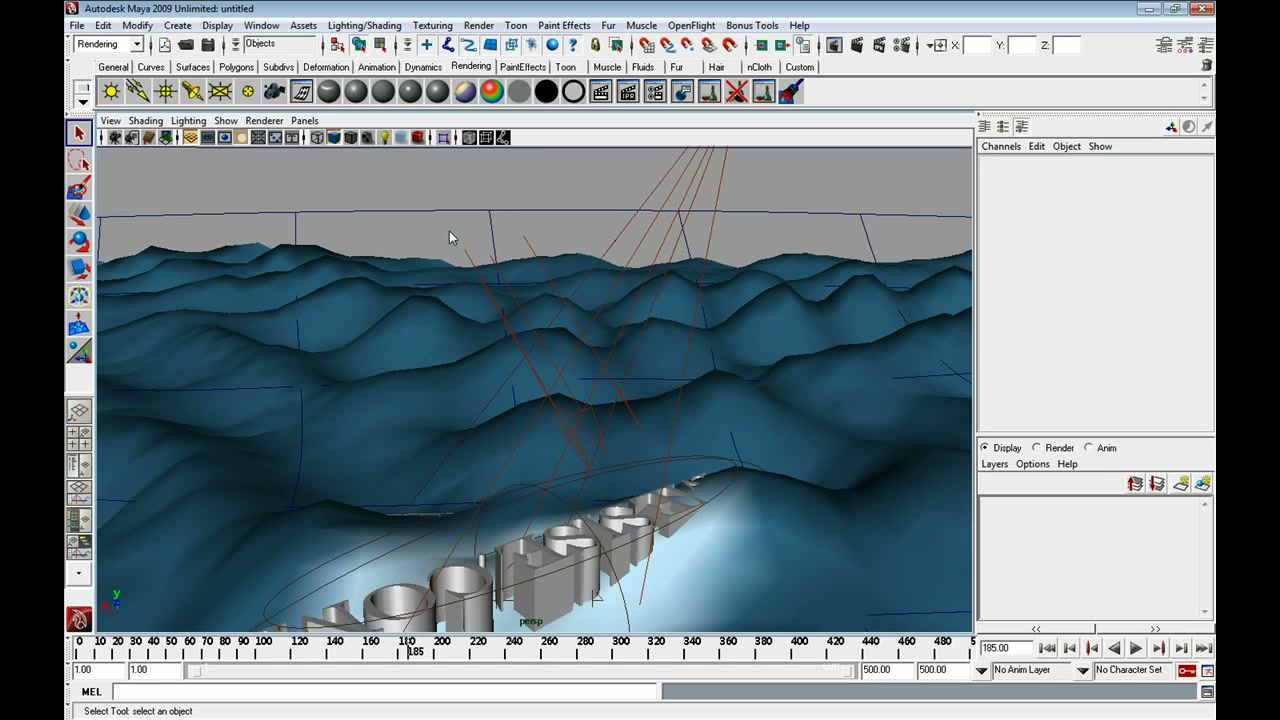Toggle use all lights bulb icon
Screen dimensions: 1280x720
pyautogui.click(x=384, y=138)
